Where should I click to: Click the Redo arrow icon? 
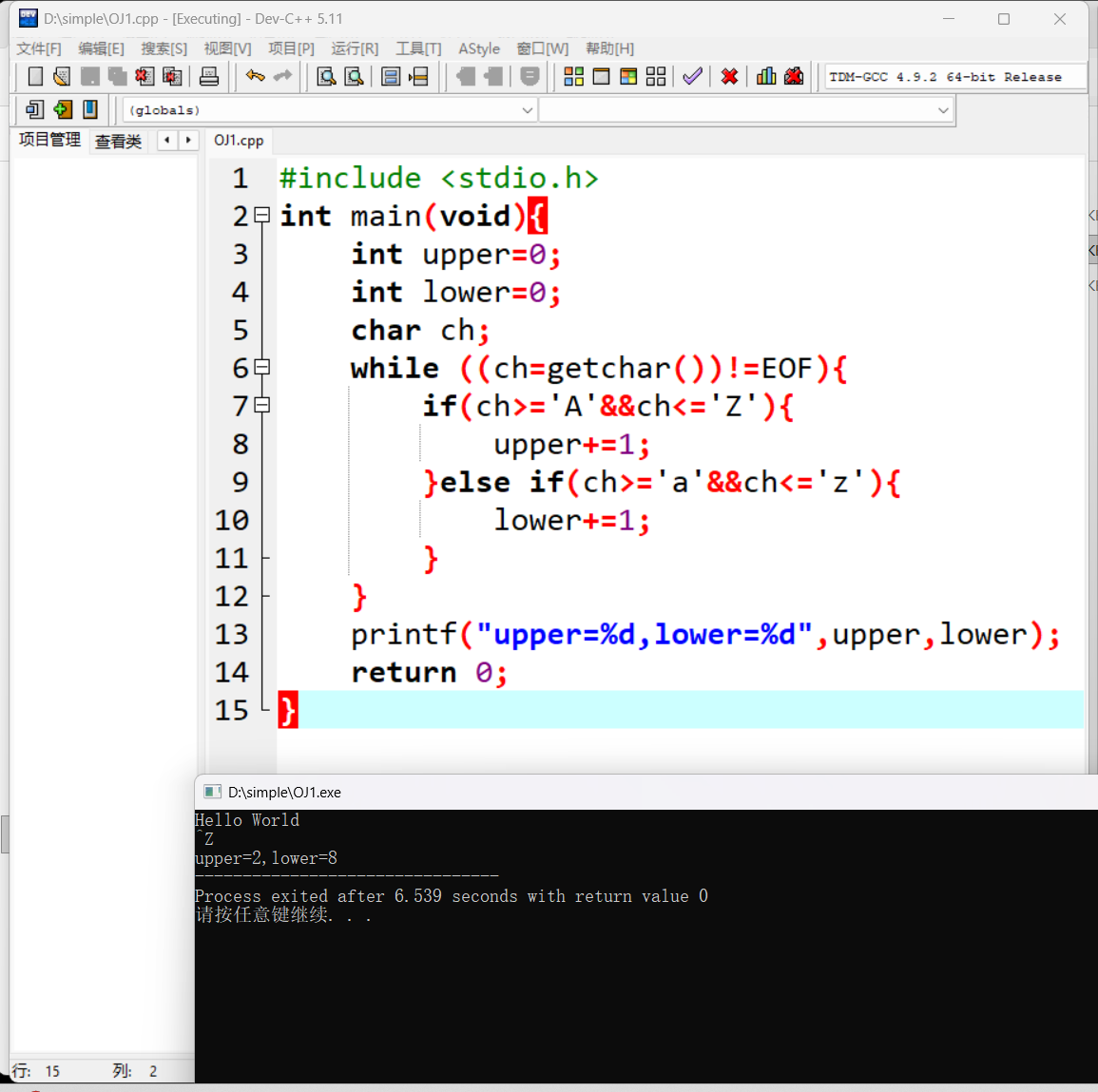coord(283,76)
